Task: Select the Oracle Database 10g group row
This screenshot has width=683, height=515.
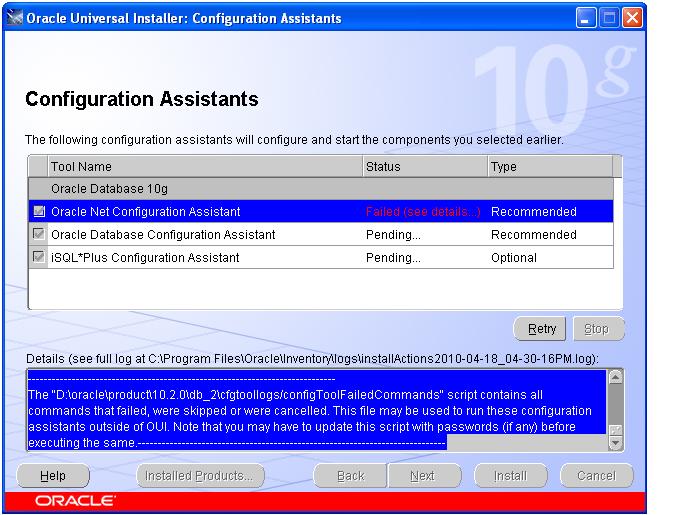Action: pyautogui.click(x=321, y=189)
